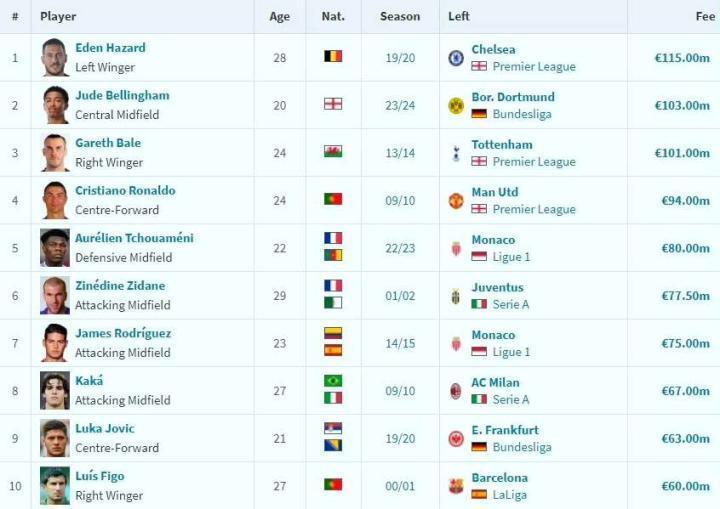This screenshot has width=720, height=509.
Task: Open Jude Bellingham's player profile link
Action: tap(122, 96)
